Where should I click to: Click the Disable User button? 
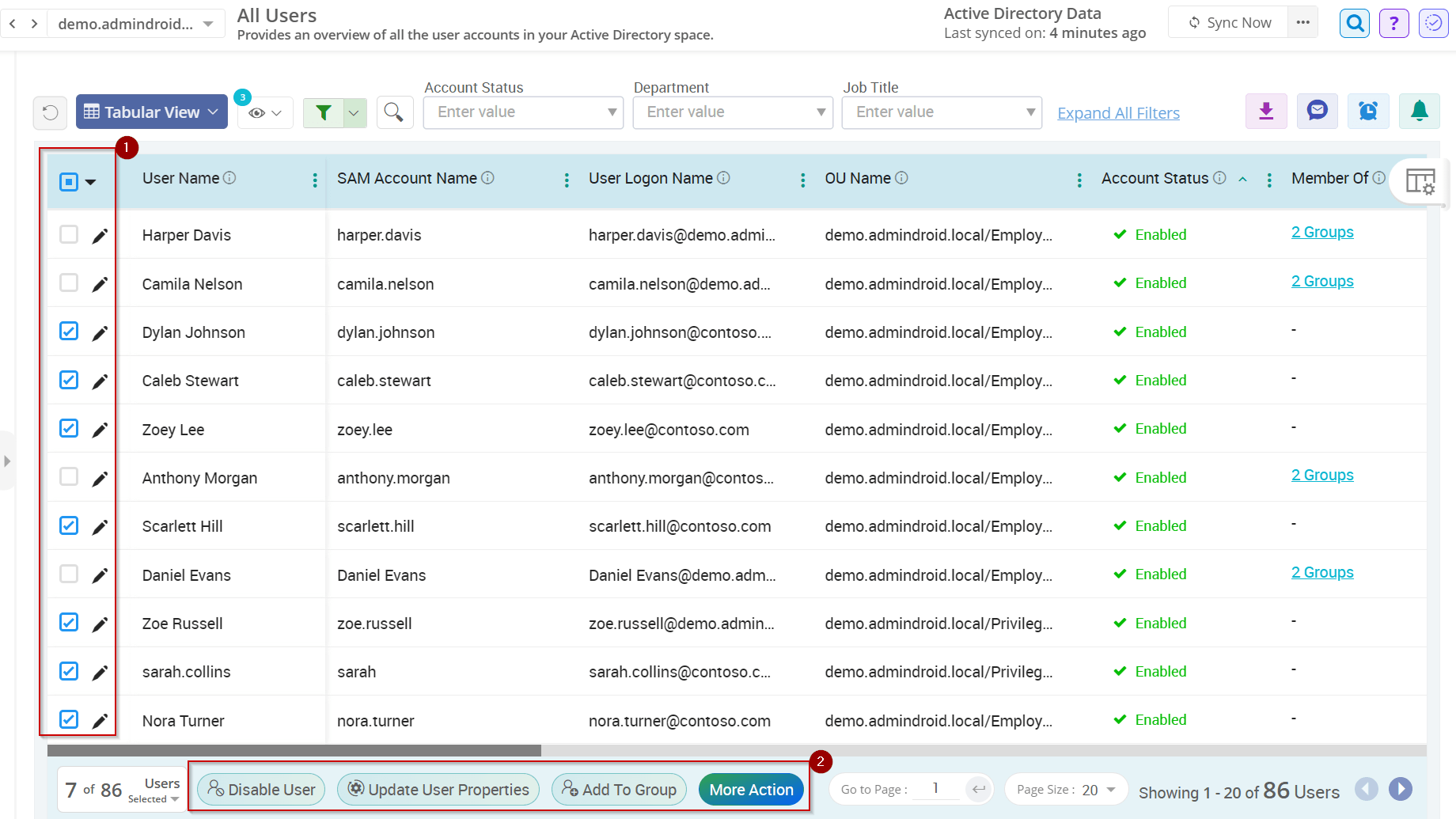[261, 789]
